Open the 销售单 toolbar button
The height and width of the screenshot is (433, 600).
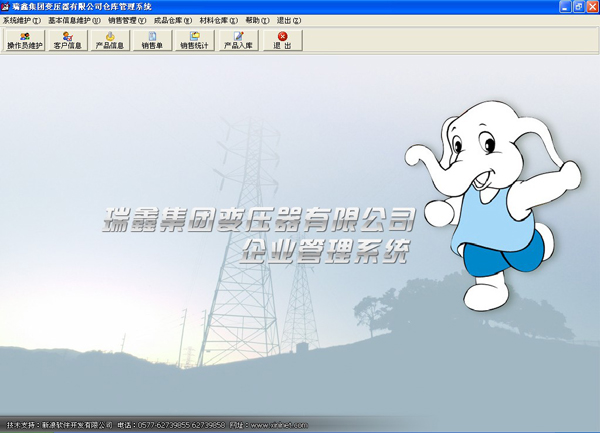(x=152, y=40)
